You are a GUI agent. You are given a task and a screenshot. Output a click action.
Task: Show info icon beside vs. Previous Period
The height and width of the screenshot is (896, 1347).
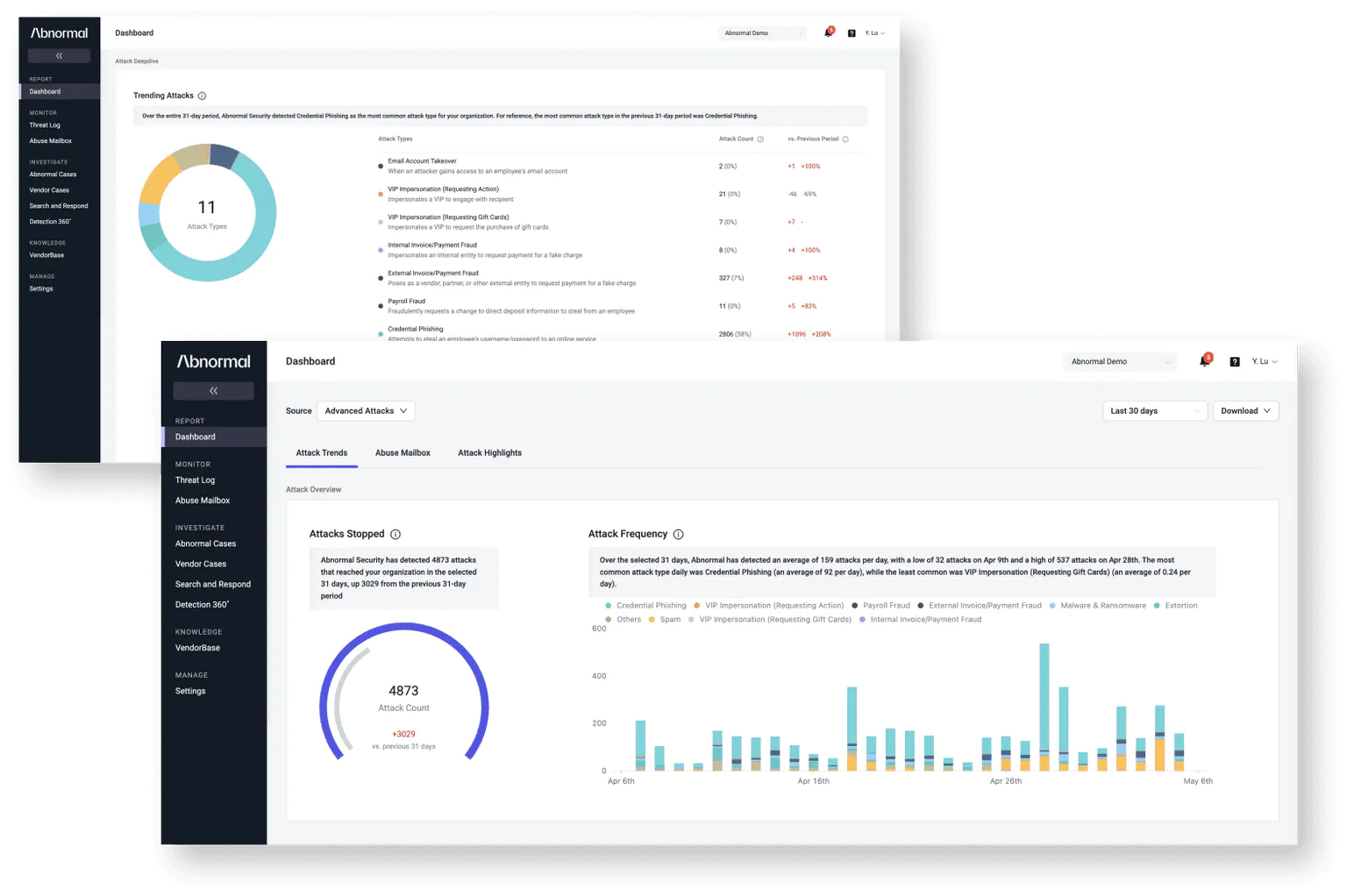point(845,139)
